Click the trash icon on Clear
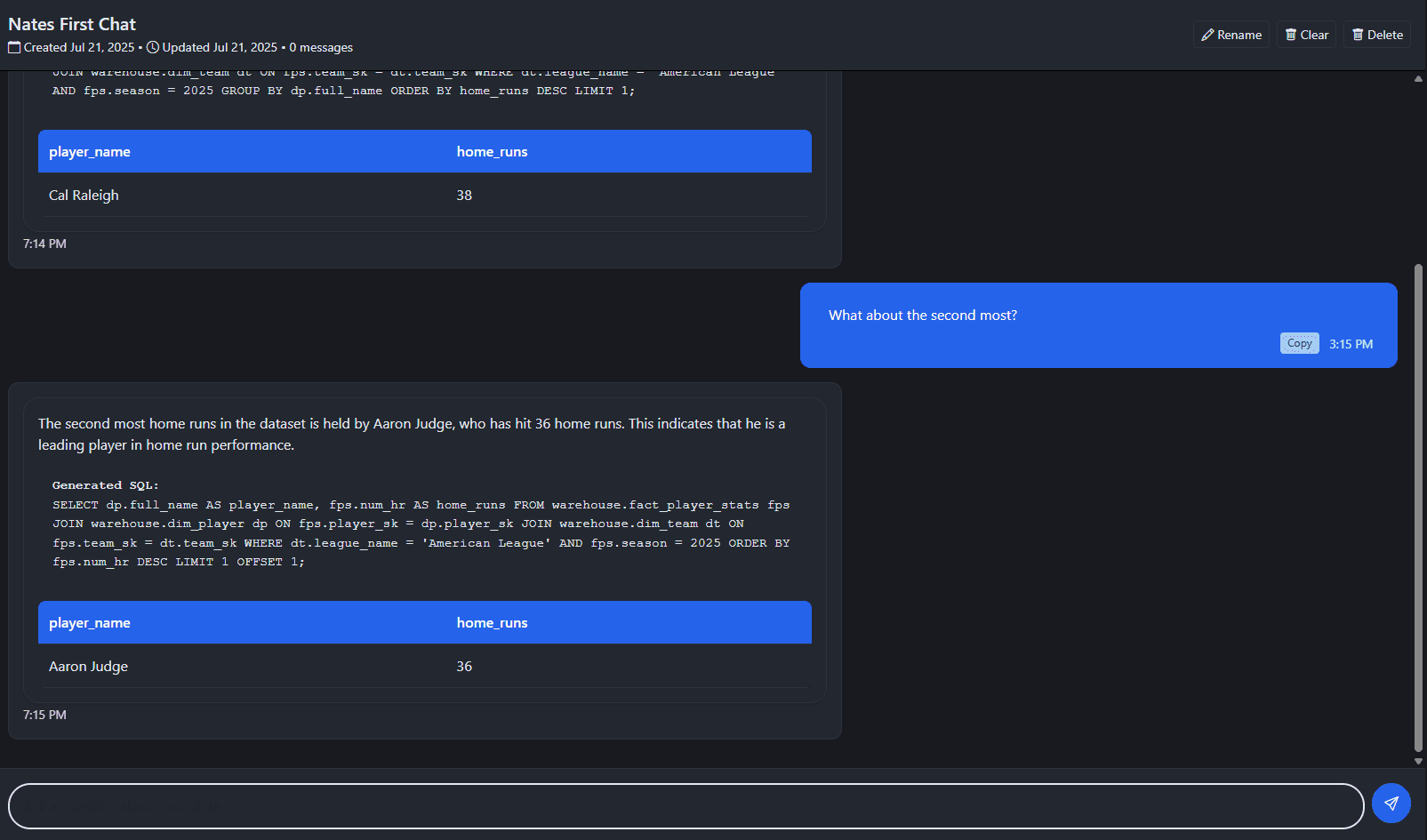Screen dimensions: 1427x840 (x=1291, y=35)
